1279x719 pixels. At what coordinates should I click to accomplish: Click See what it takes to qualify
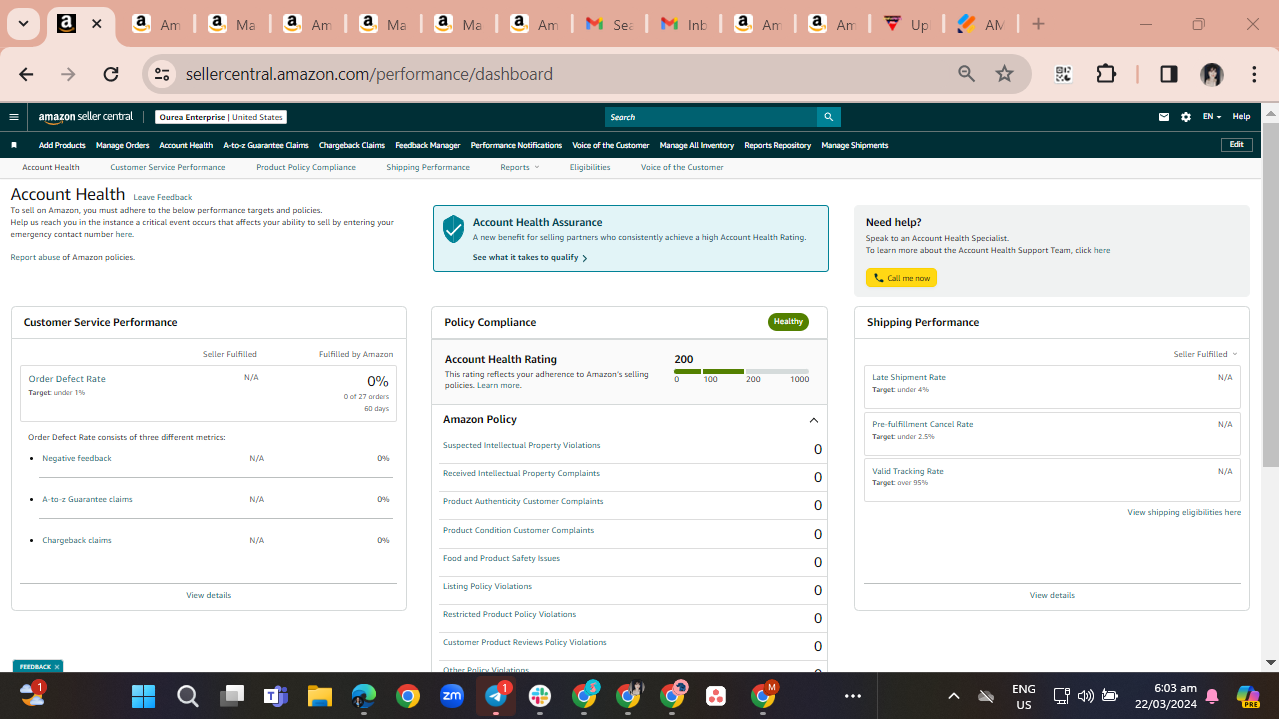click(530, 258)
